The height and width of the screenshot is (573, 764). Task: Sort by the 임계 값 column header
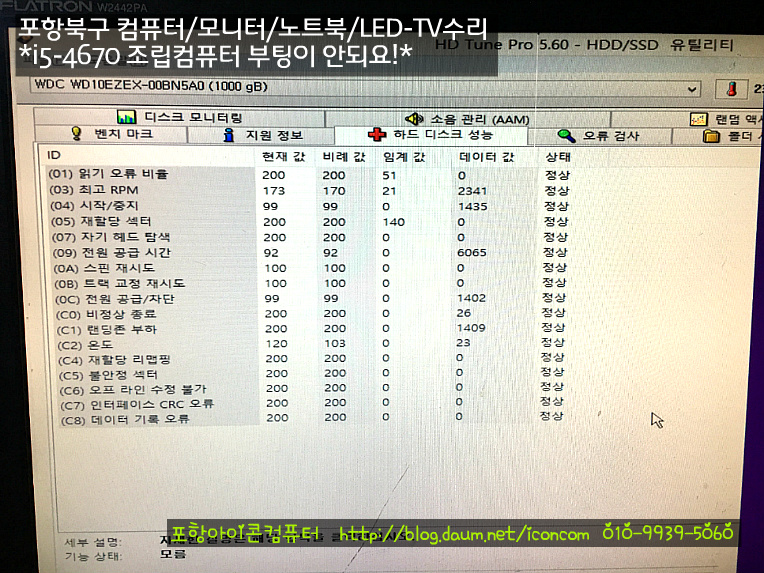coord(404,157)
